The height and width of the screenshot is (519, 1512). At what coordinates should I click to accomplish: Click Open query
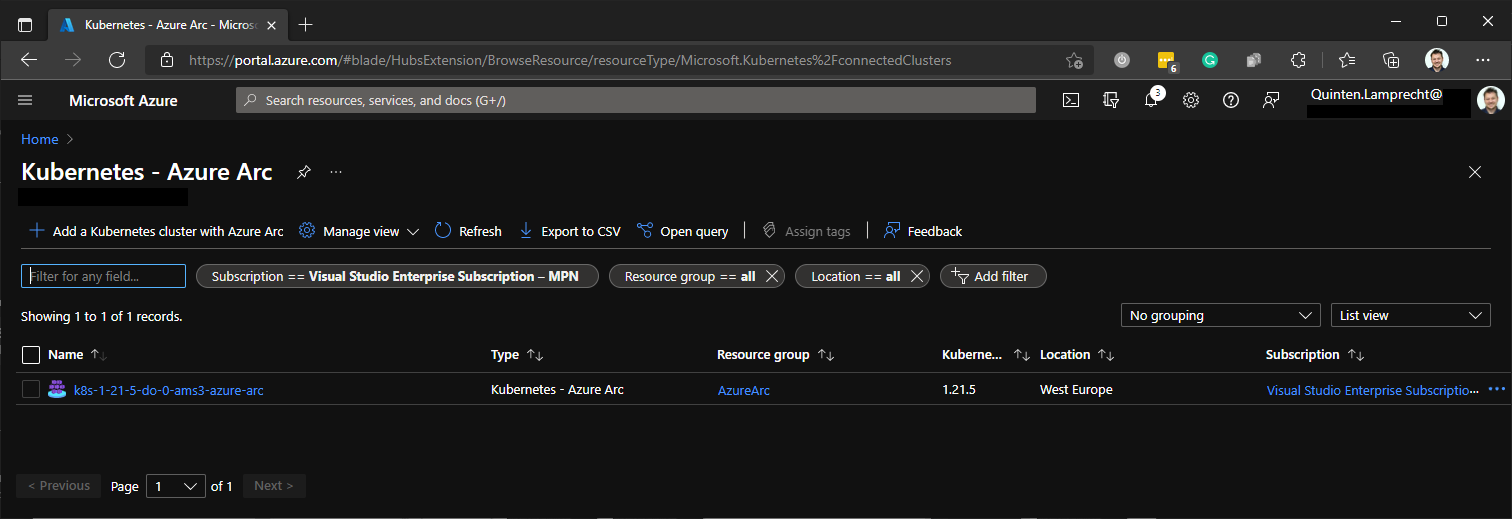click(683, 231)
